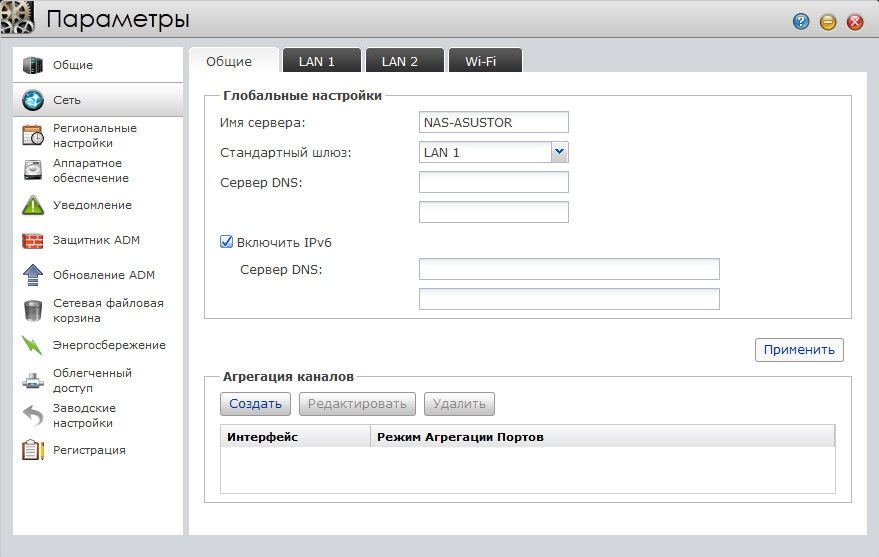Focus the first Сервер DNS field
Screen dimensions: 879x557
493,182
